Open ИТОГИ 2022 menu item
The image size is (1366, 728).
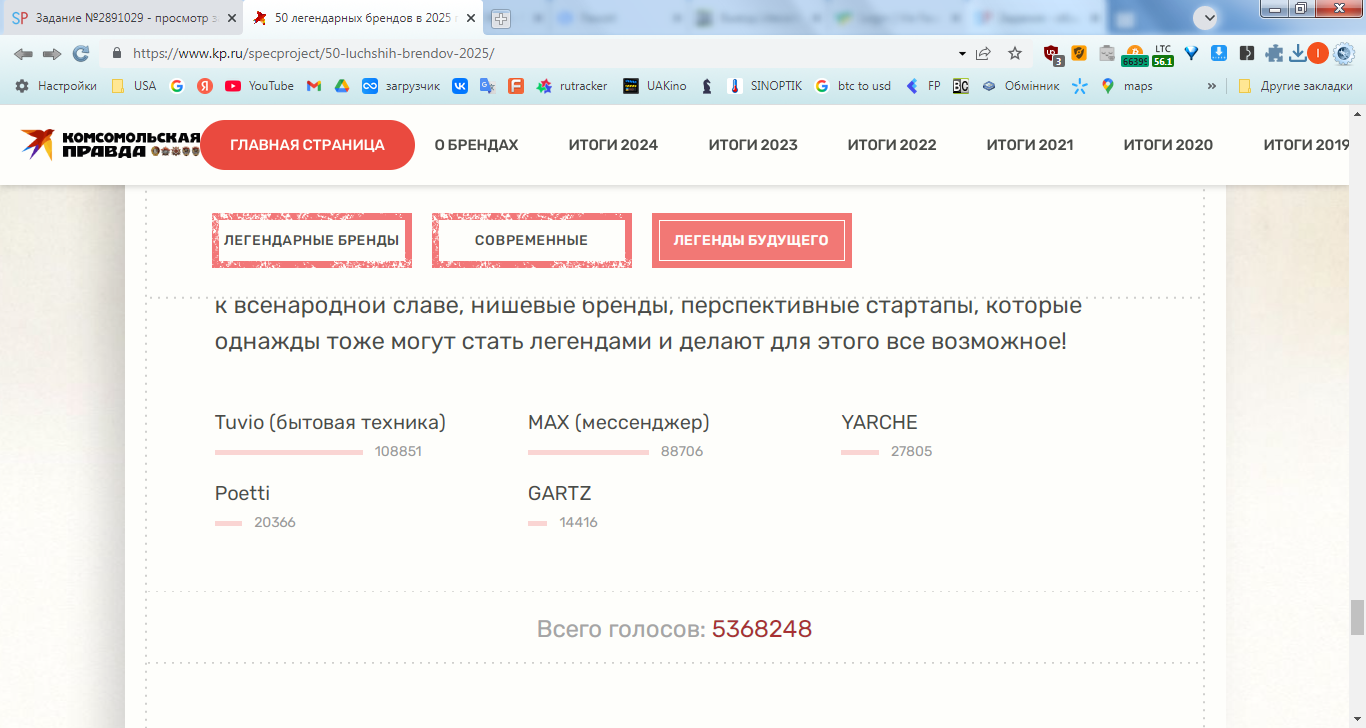[x=892, y=145]
